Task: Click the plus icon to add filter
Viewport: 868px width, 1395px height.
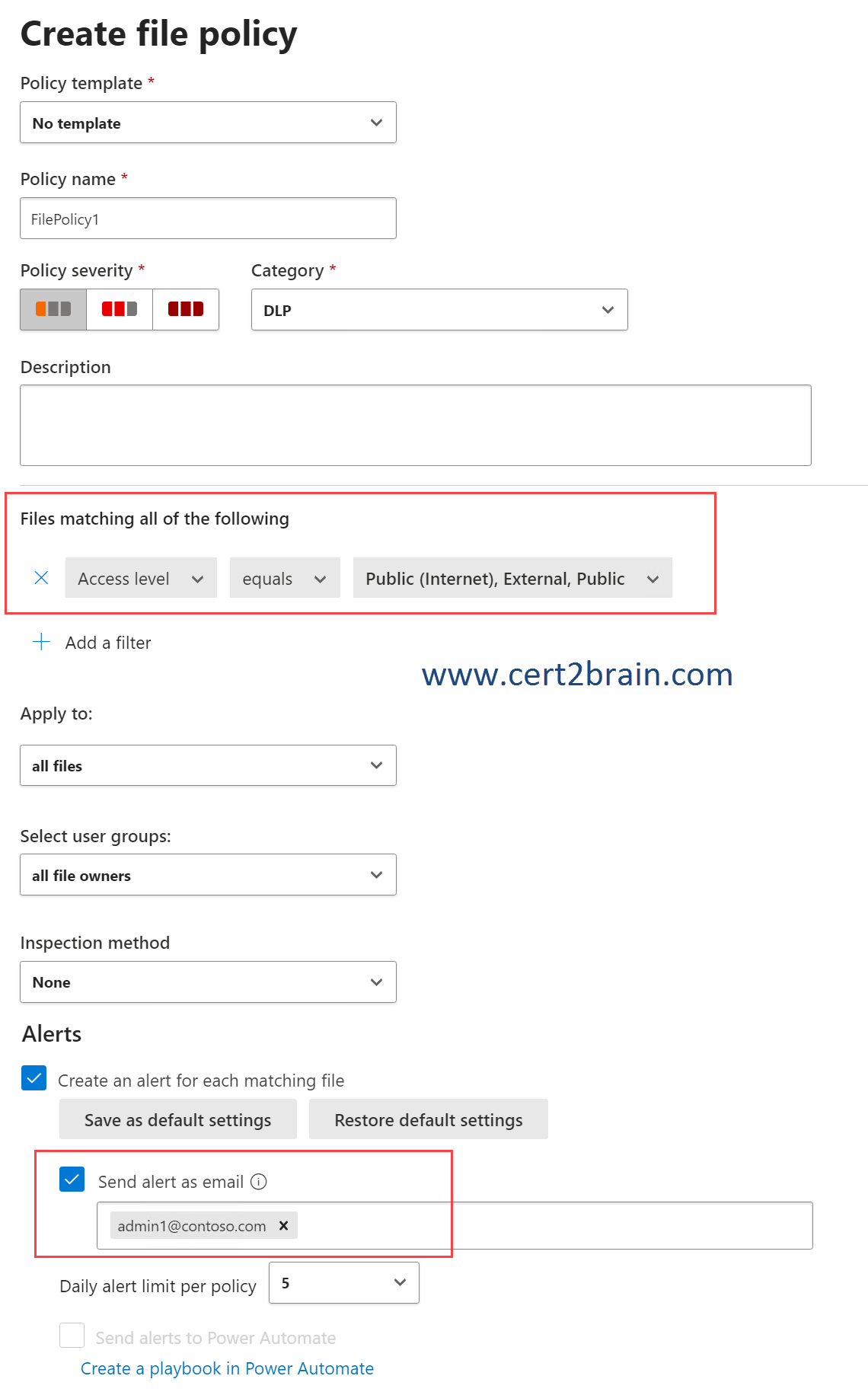Action: point(42,642)
